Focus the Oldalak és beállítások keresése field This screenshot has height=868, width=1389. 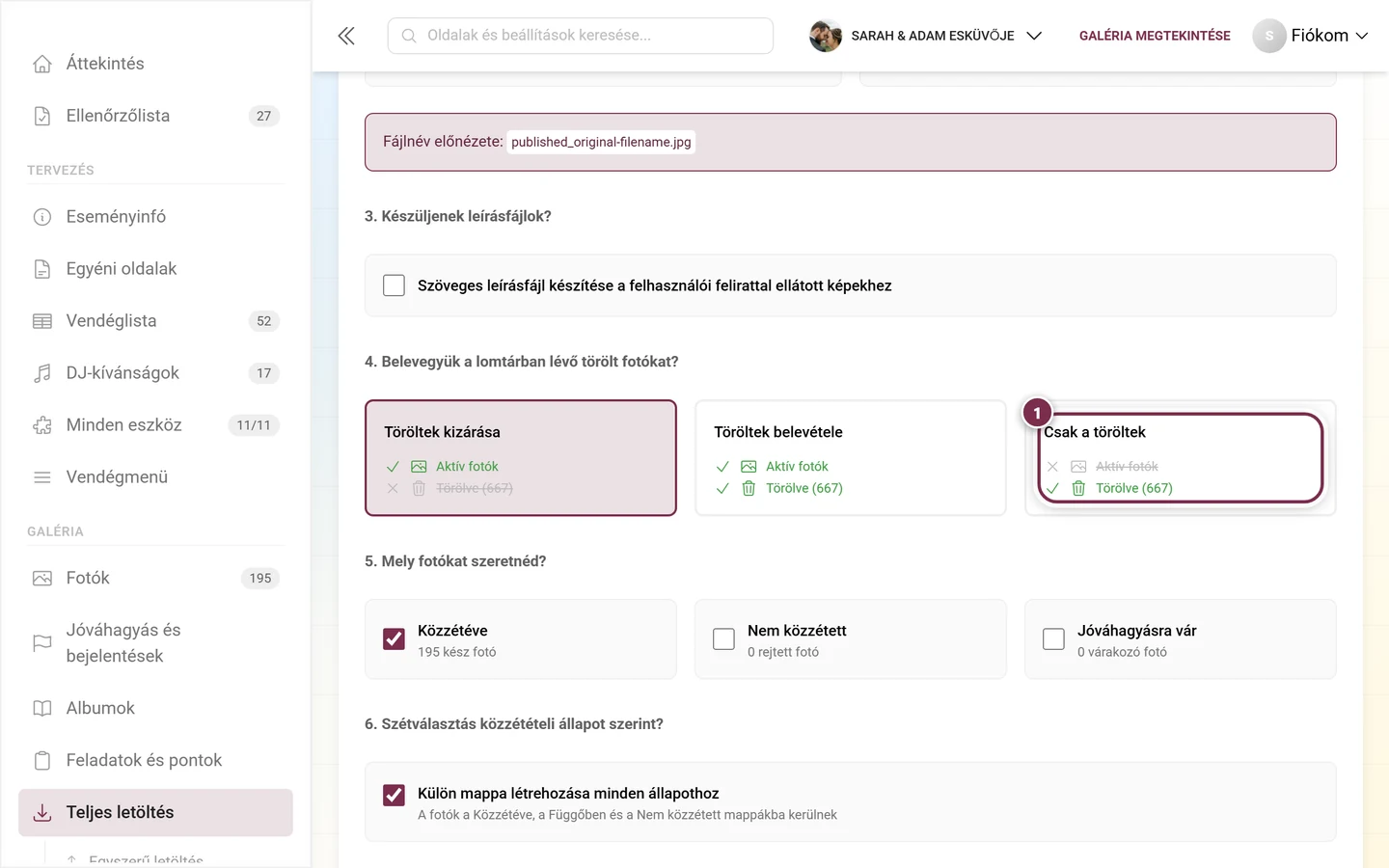click(x=581, y=36)
